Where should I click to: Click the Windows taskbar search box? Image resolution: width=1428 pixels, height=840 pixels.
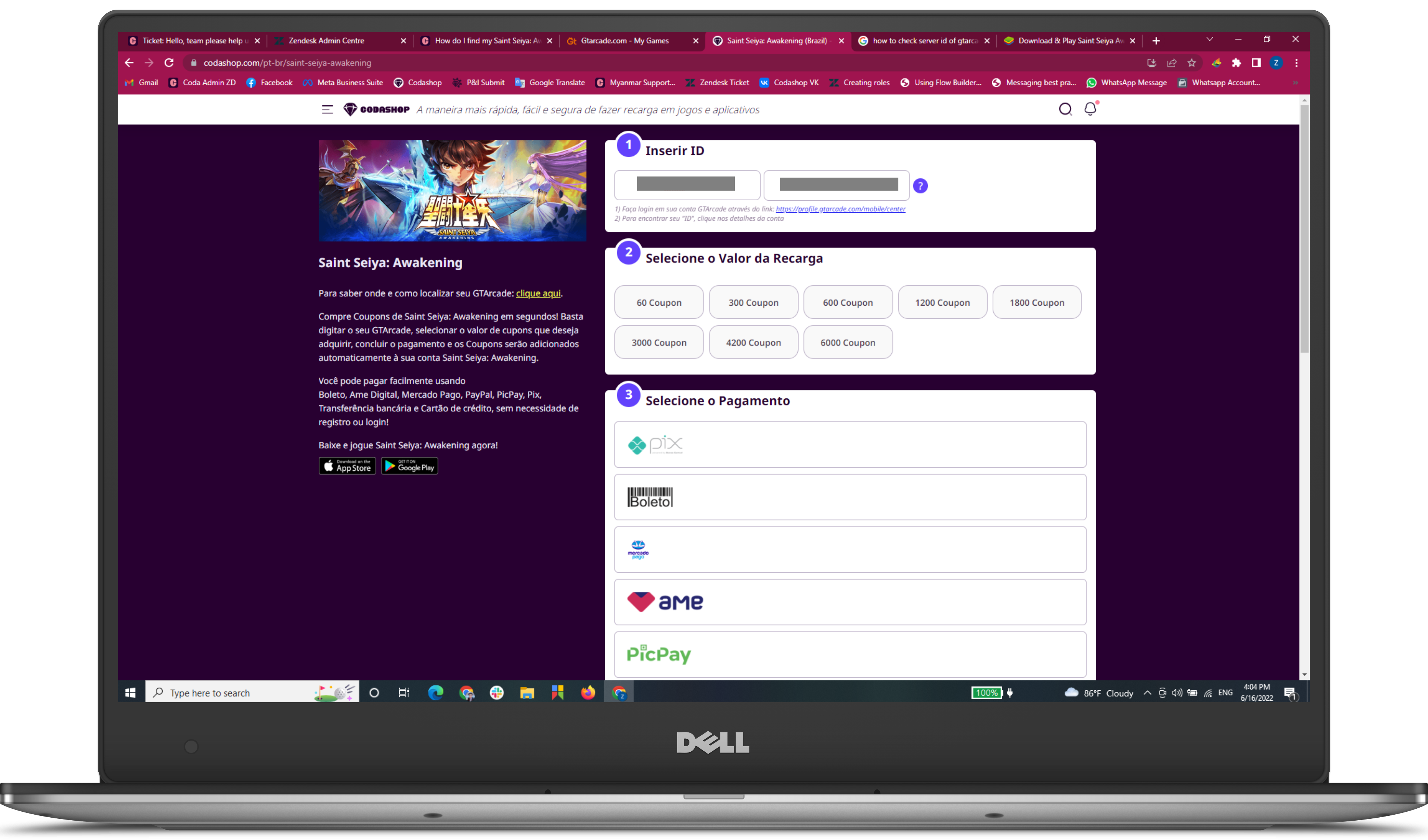[252, 692]
